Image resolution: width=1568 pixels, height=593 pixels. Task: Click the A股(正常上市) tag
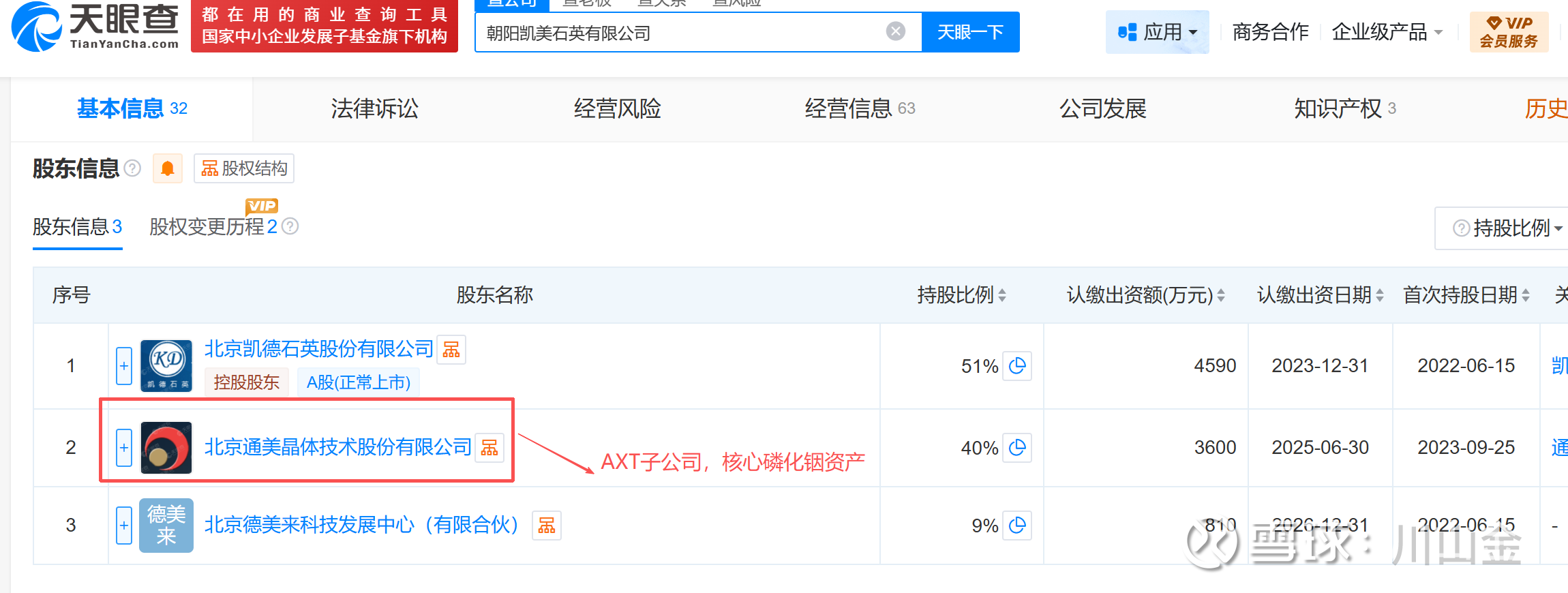(359, 382)
